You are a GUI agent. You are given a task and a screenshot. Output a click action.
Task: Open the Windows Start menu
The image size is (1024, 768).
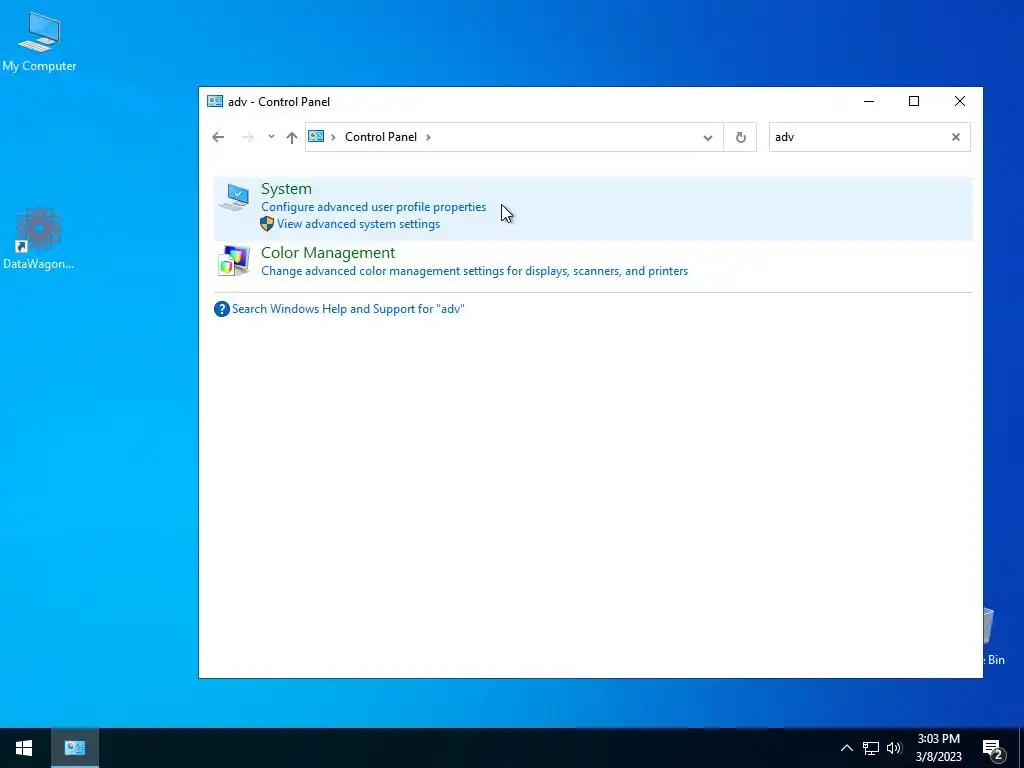click(x=24, y=748)
